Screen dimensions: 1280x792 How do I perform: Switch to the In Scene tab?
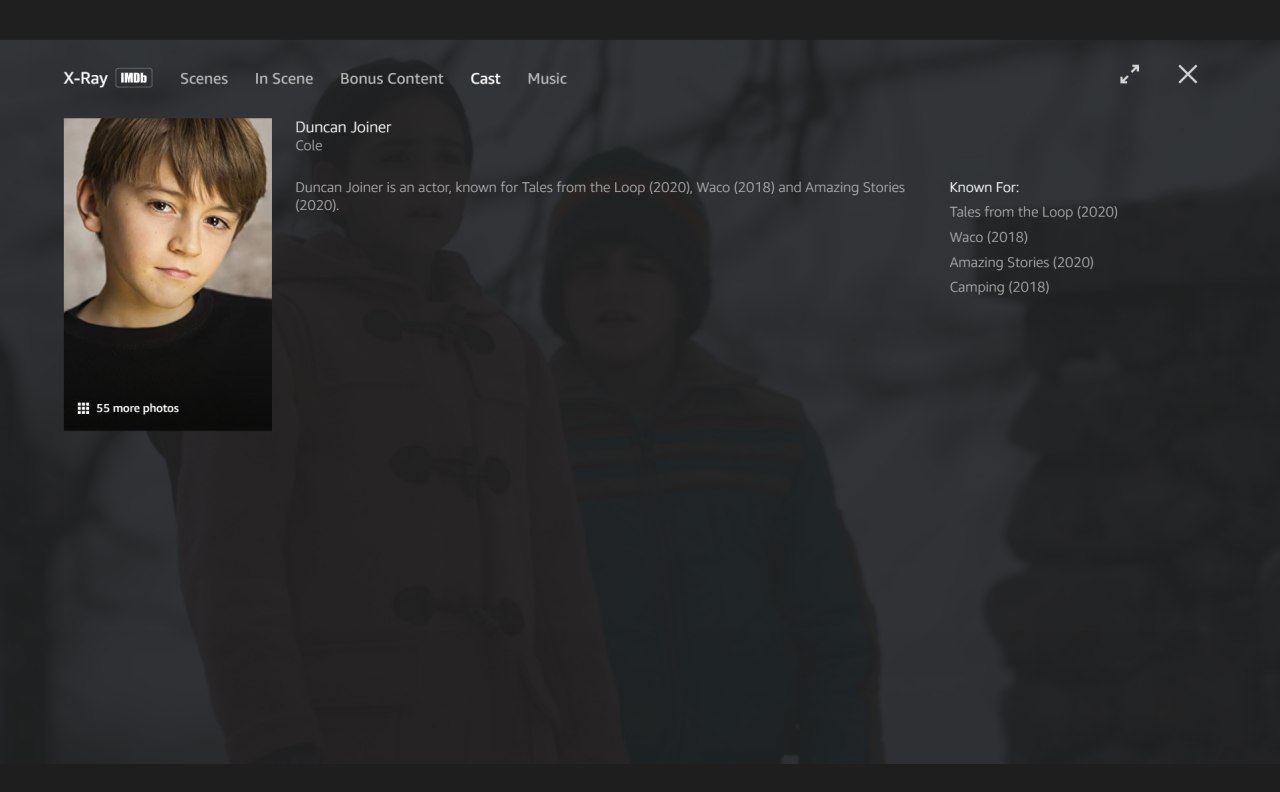(x=284, y=78)
